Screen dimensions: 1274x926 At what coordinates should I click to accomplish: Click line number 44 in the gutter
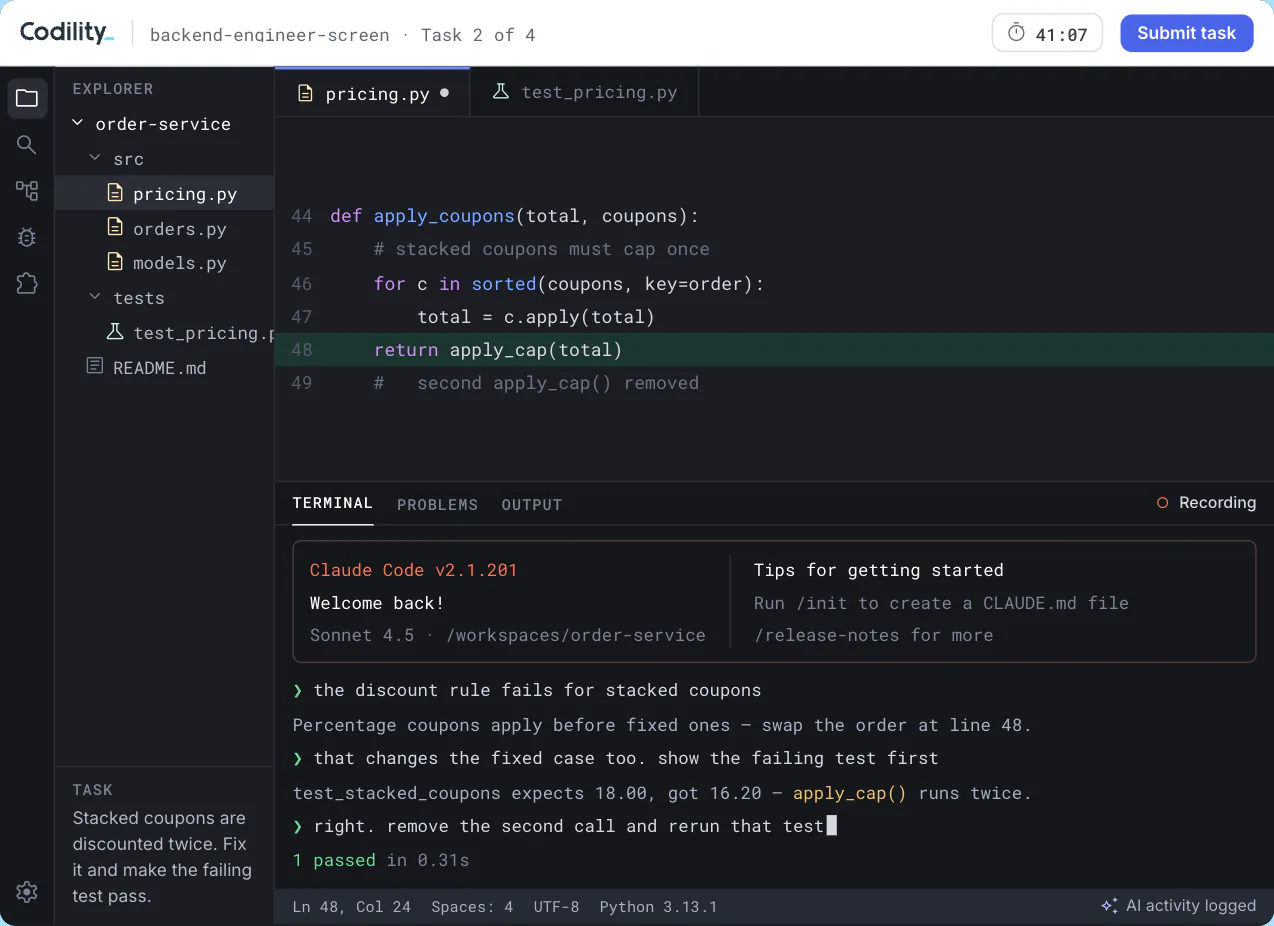(301, 216)
